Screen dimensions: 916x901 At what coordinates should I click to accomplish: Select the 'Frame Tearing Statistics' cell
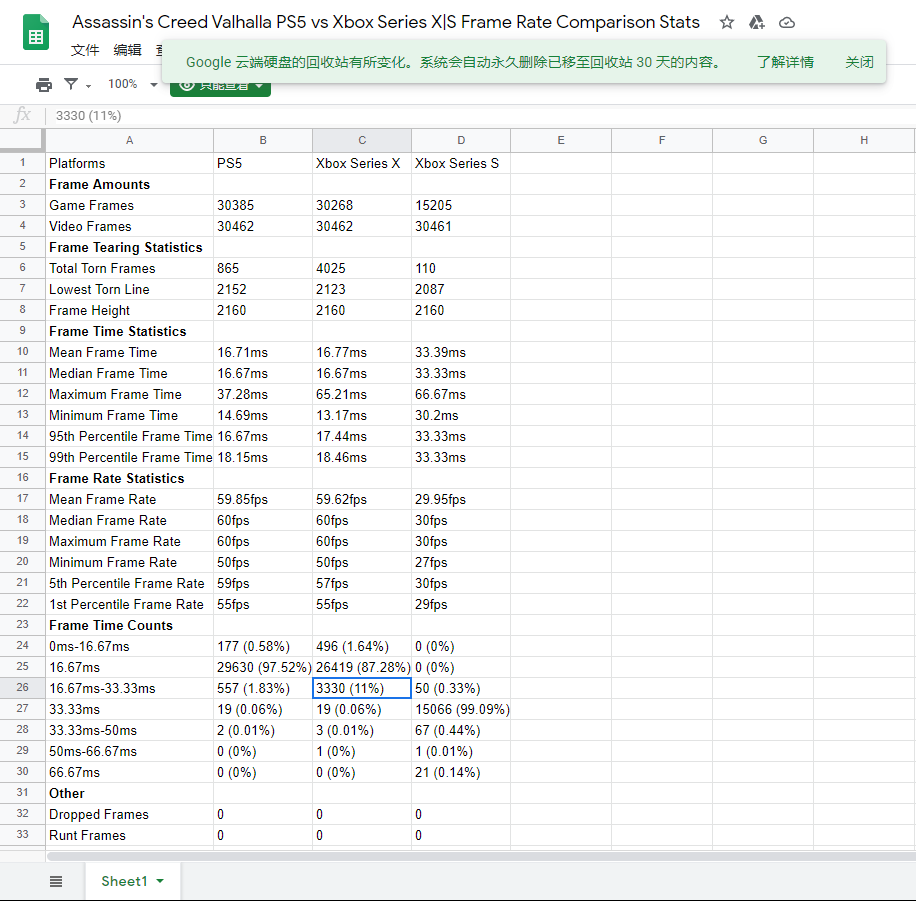[x=129, y=247]
